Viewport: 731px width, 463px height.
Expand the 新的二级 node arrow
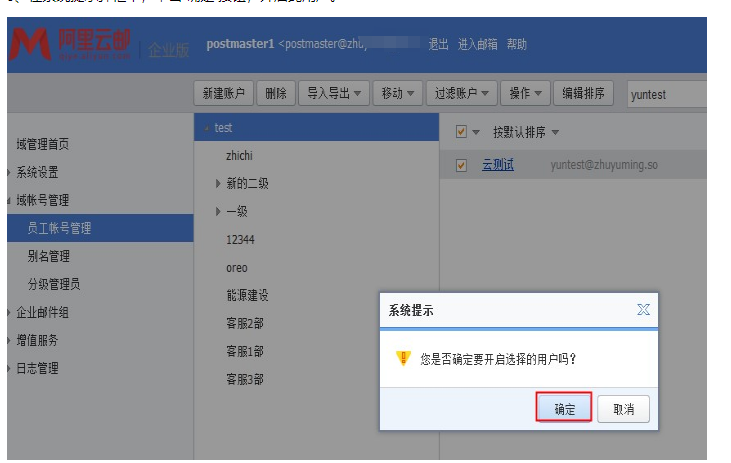click(x=218, y=184)
